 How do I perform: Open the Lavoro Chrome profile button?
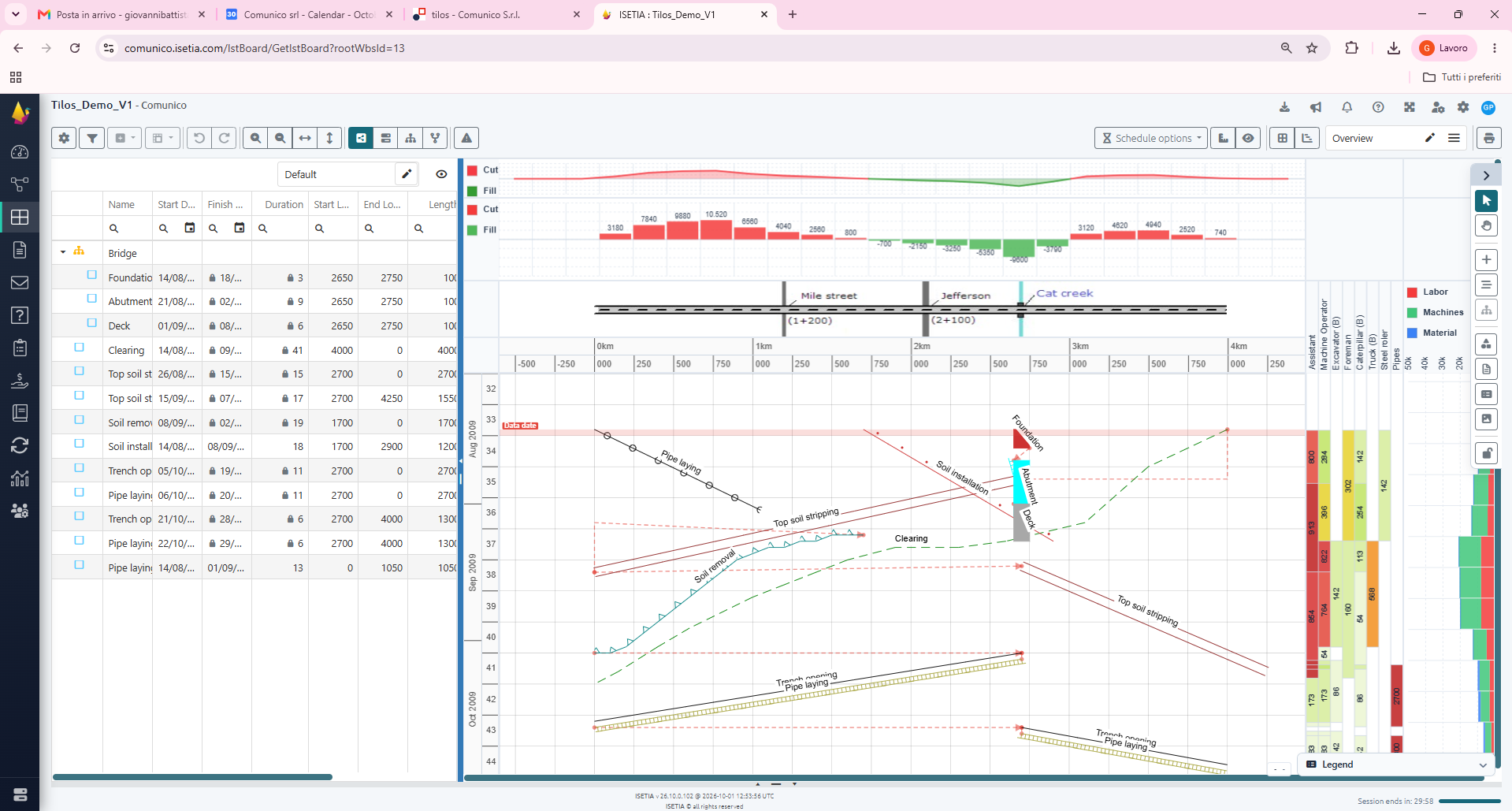(x=1444, y=48)
